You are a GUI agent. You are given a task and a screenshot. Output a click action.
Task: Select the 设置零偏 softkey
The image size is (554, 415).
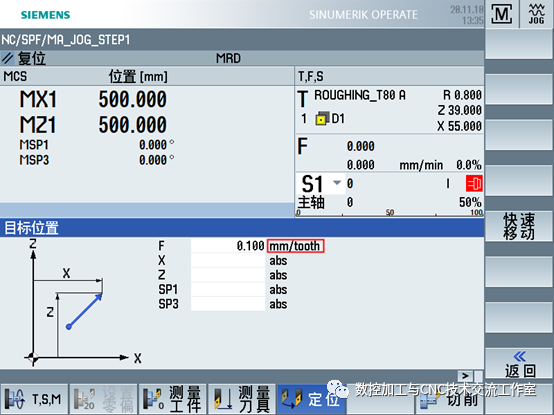[104, 399]
